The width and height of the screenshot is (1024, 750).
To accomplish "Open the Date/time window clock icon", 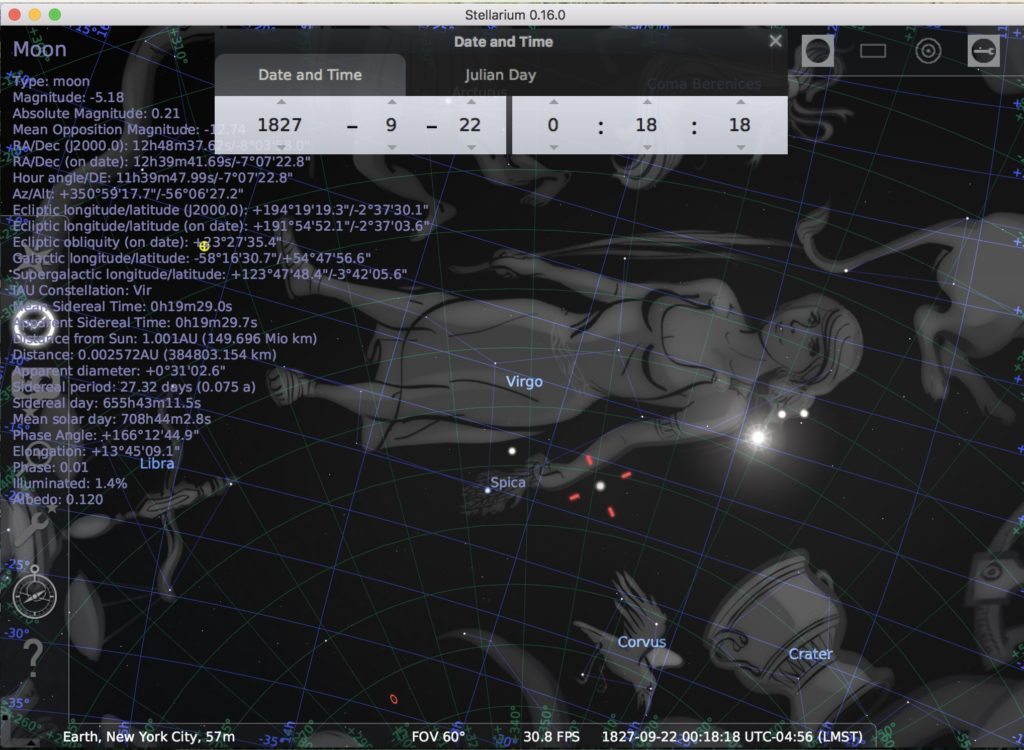I will 34,327.
